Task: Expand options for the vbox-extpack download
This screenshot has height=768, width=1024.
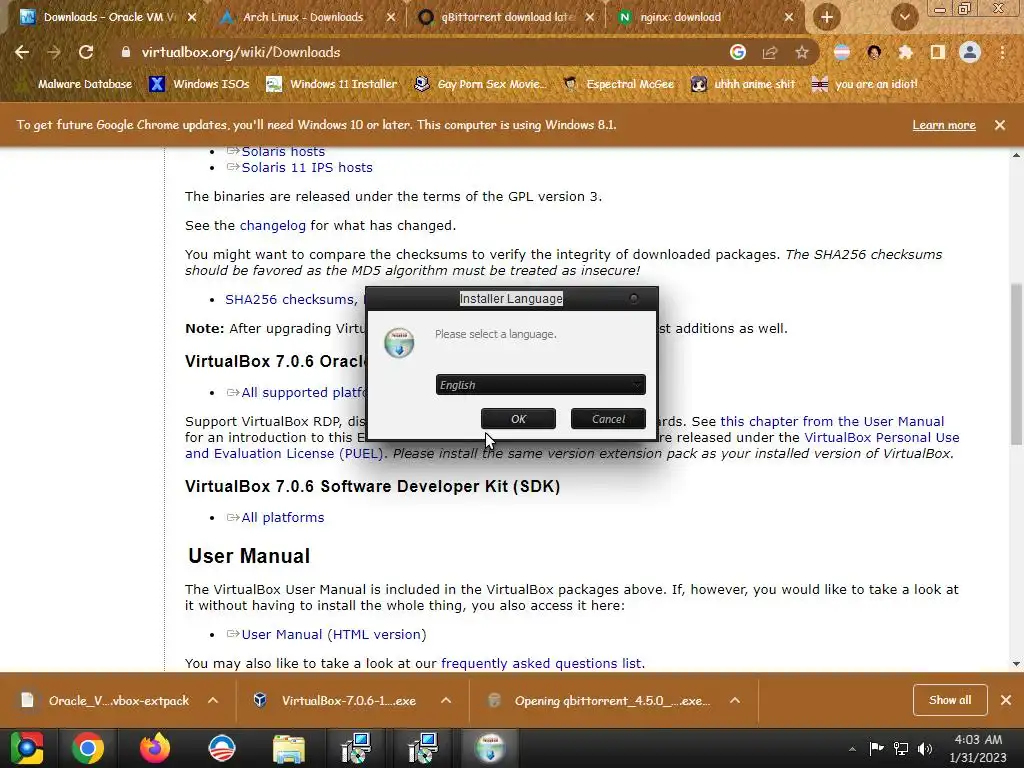Action: [x=213, y=701]
